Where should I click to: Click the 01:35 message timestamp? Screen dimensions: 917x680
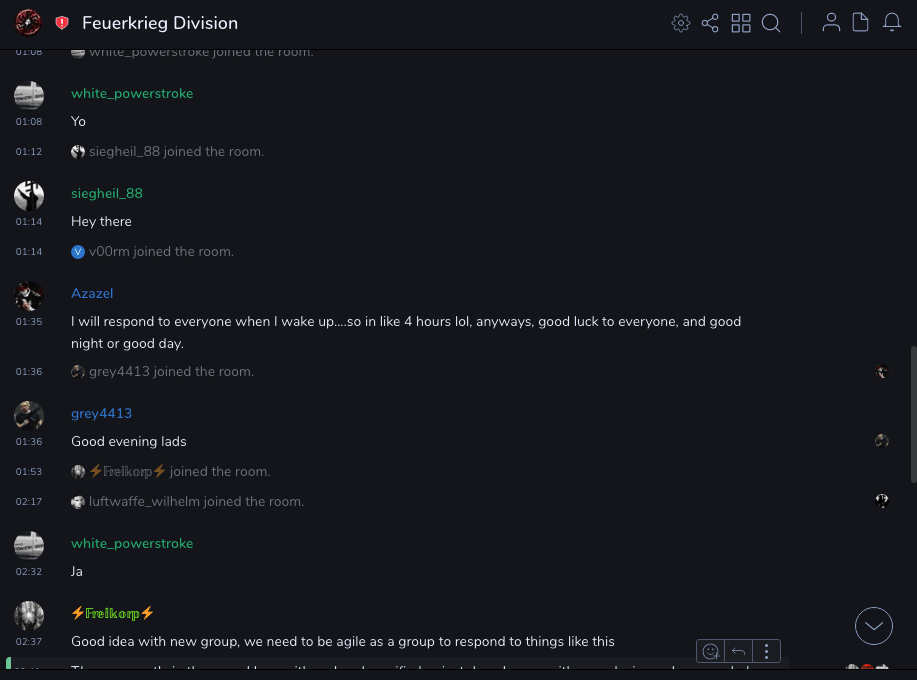(29, 322)
